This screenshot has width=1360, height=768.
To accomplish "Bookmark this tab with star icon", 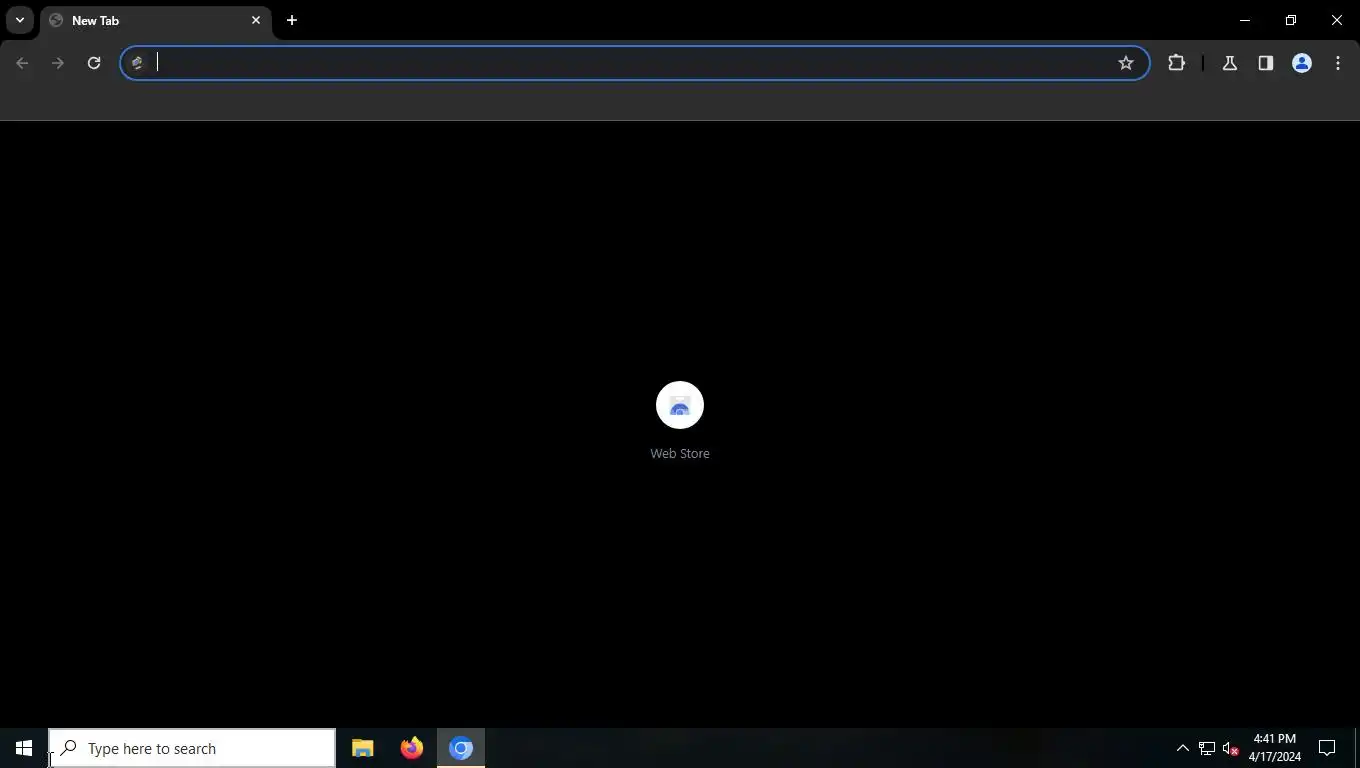I will point(1126,63).
